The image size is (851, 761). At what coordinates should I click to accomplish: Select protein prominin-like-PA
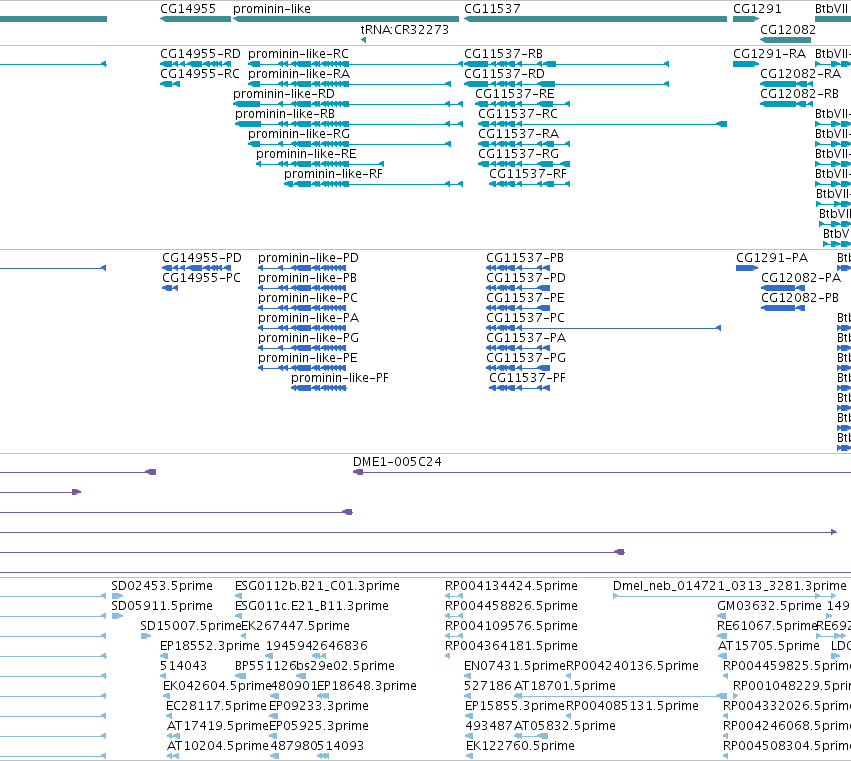pos(302,328)
